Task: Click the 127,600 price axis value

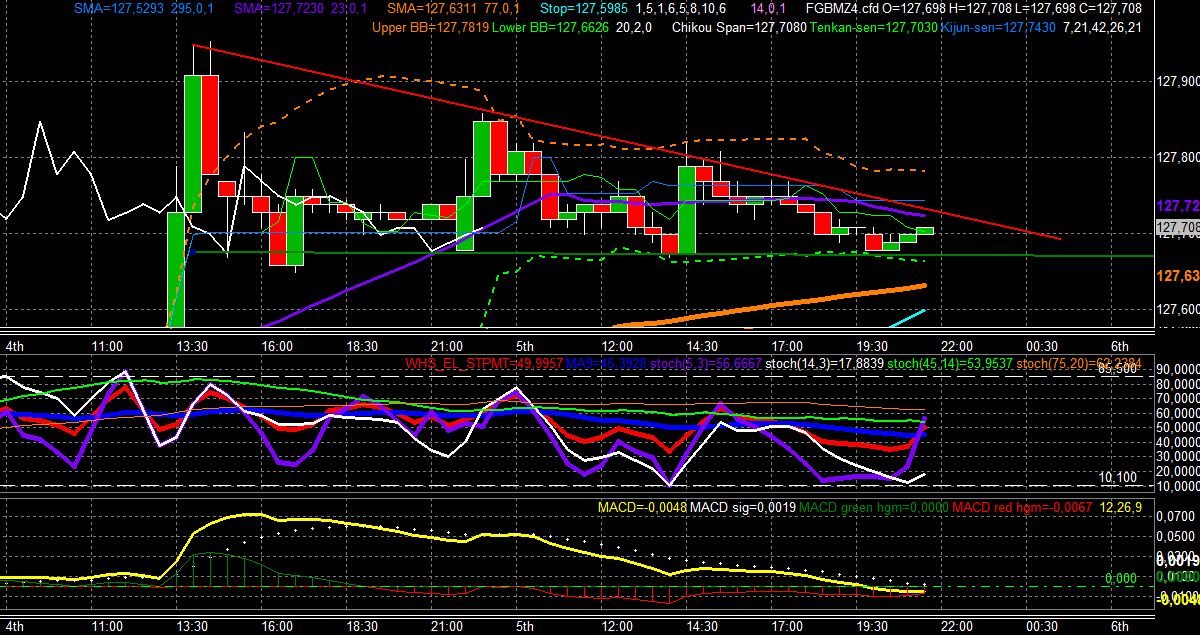Action: pos(1177,309)
